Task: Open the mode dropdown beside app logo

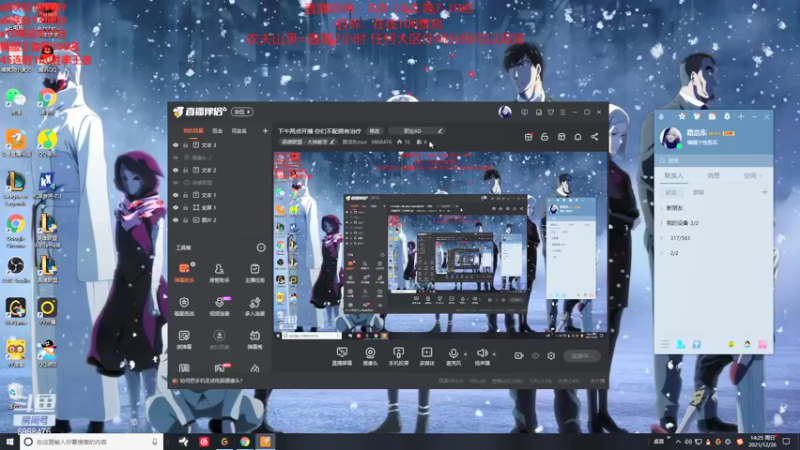Action: pyautogui.click(x=242, y=112)
